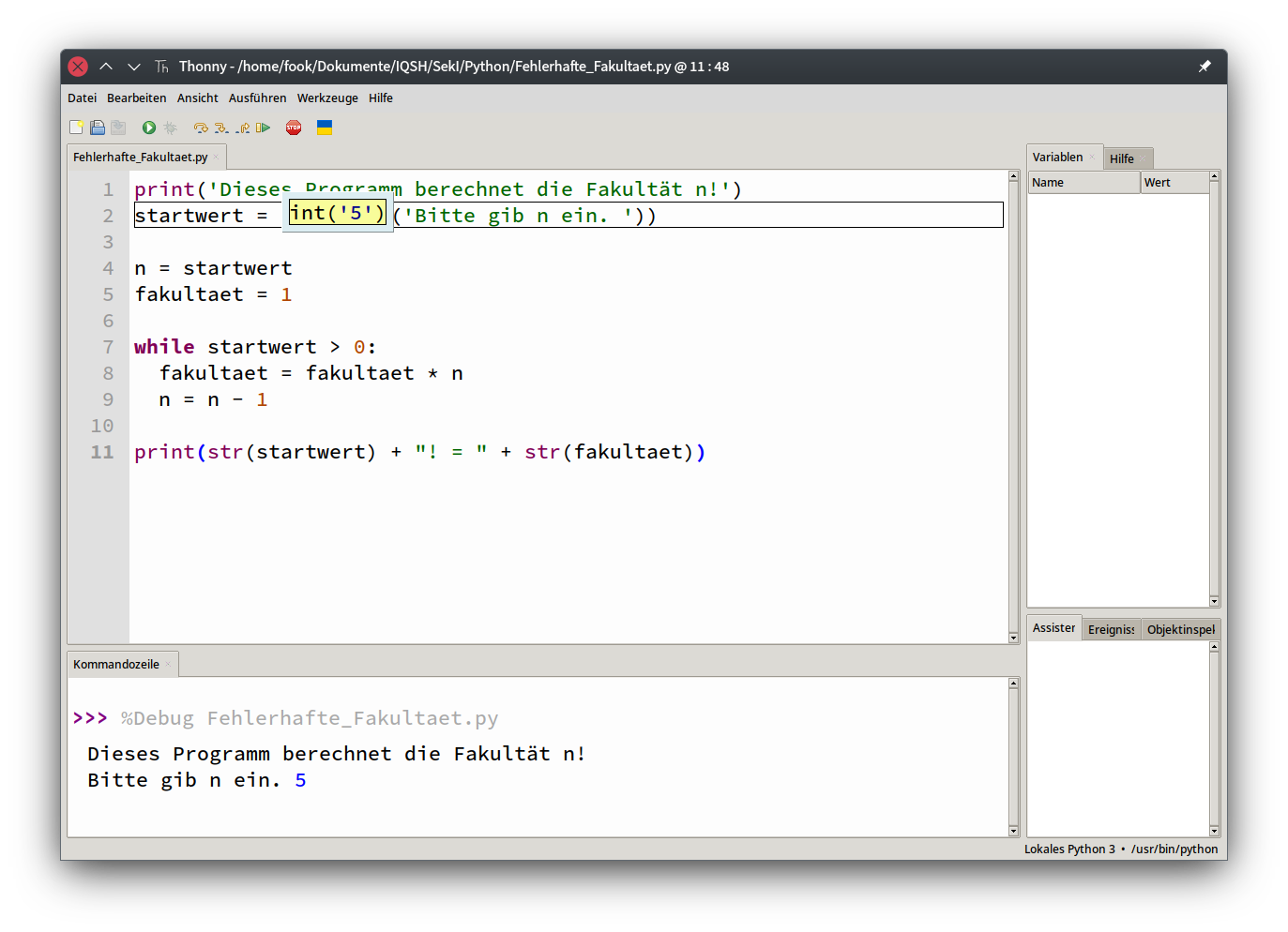
Task: Step over with the debugger icon
Action: click(x=201, y=128)
